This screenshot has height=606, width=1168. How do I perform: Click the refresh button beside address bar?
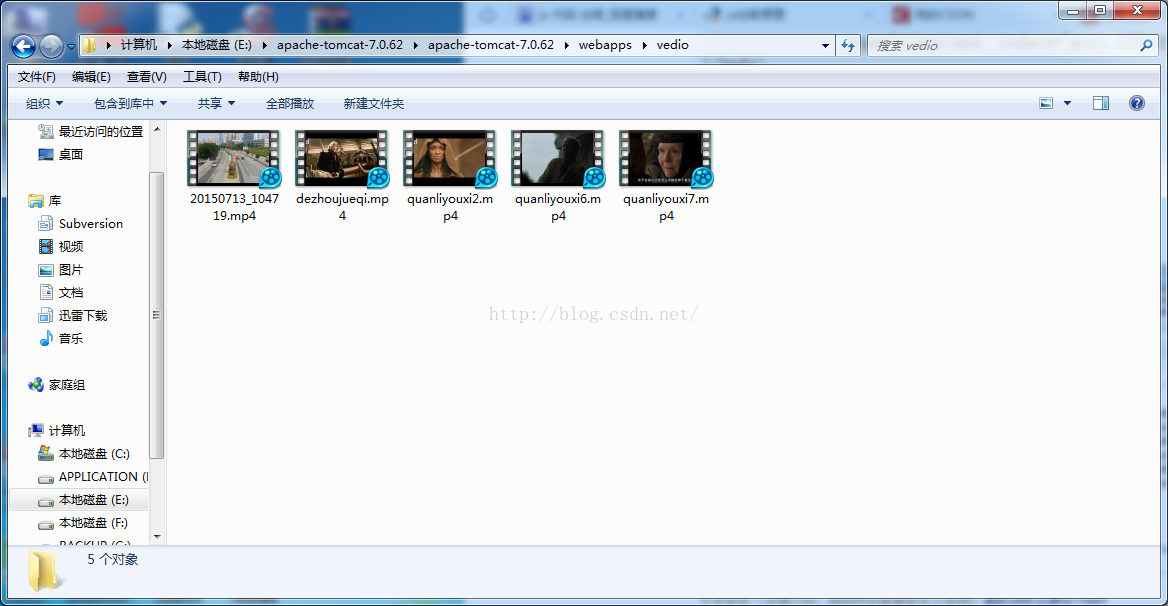click(848, 45)
